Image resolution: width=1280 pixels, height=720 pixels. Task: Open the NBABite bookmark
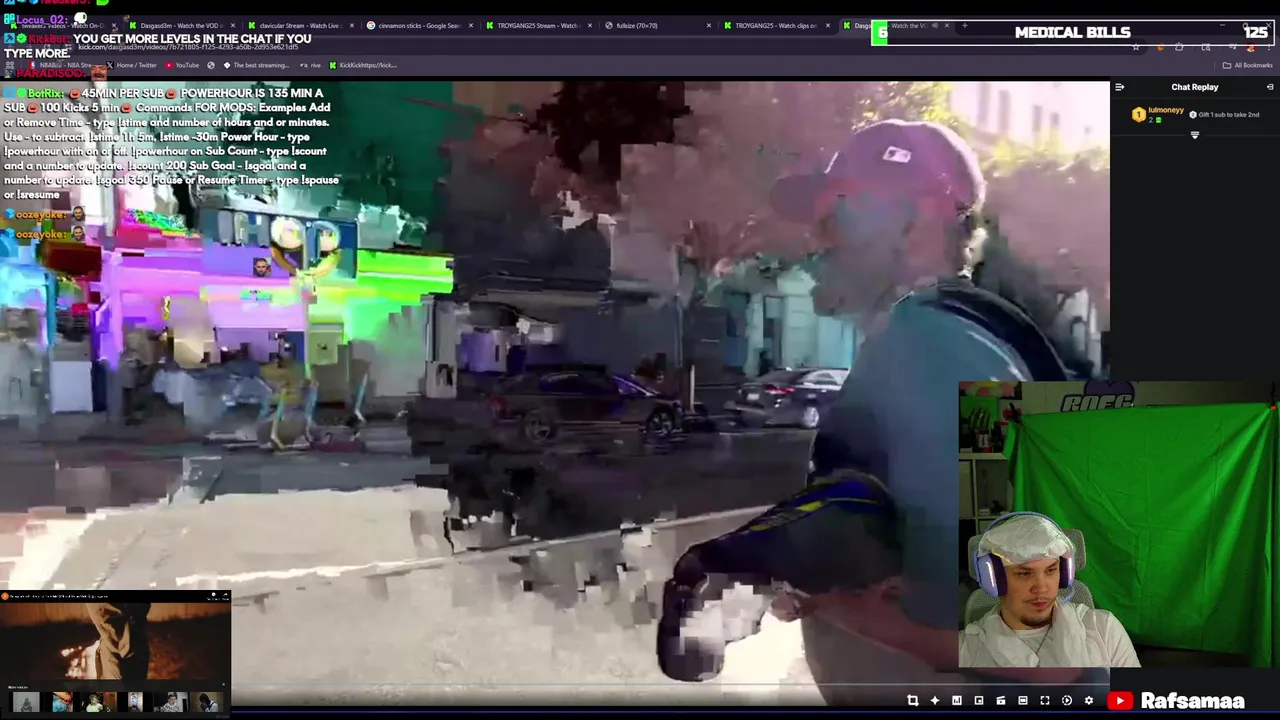62,65
